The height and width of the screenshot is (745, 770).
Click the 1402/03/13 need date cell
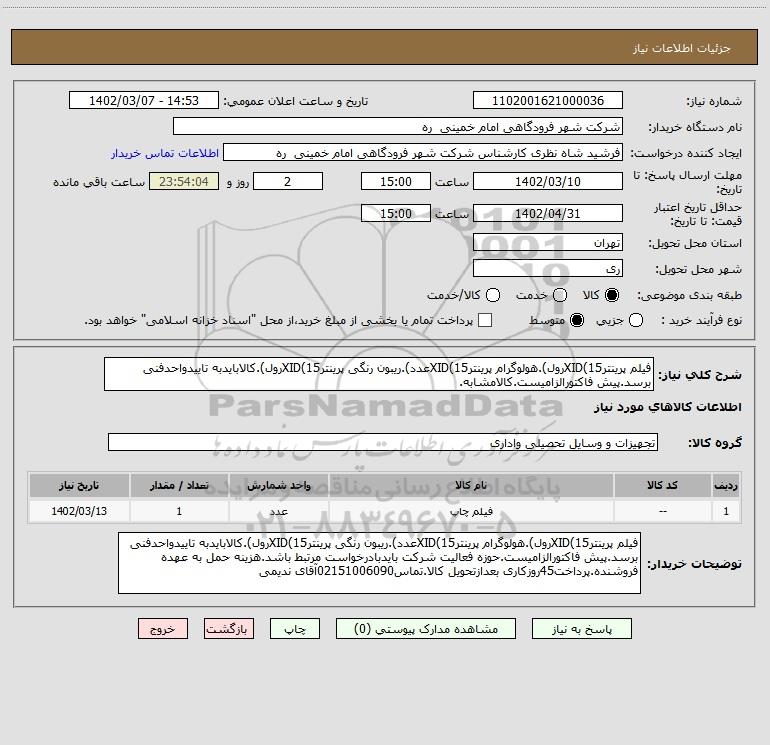point(79,511)
